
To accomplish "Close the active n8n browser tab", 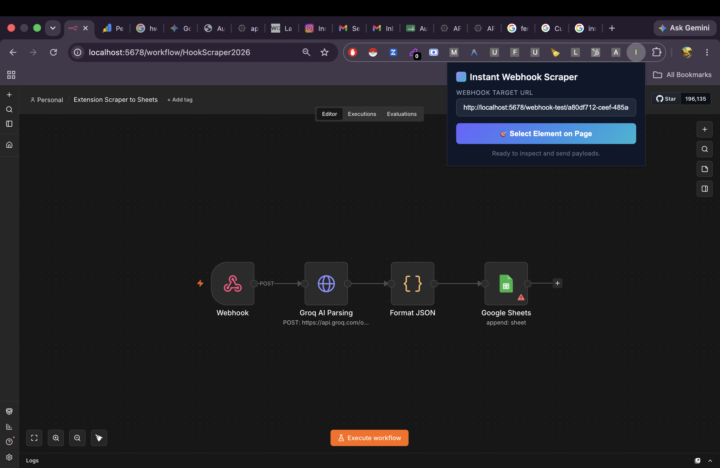I will [85, 28].
